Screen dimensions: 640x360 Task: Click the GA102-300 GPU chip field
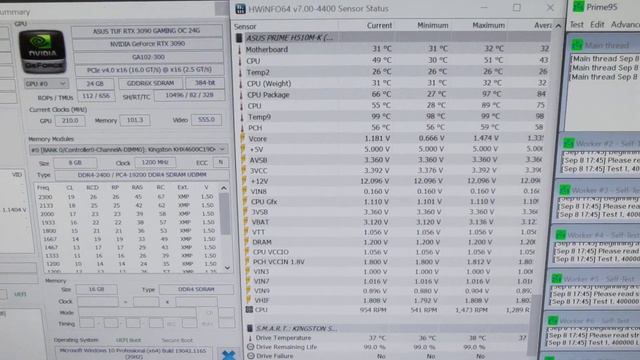coord(148,57)
